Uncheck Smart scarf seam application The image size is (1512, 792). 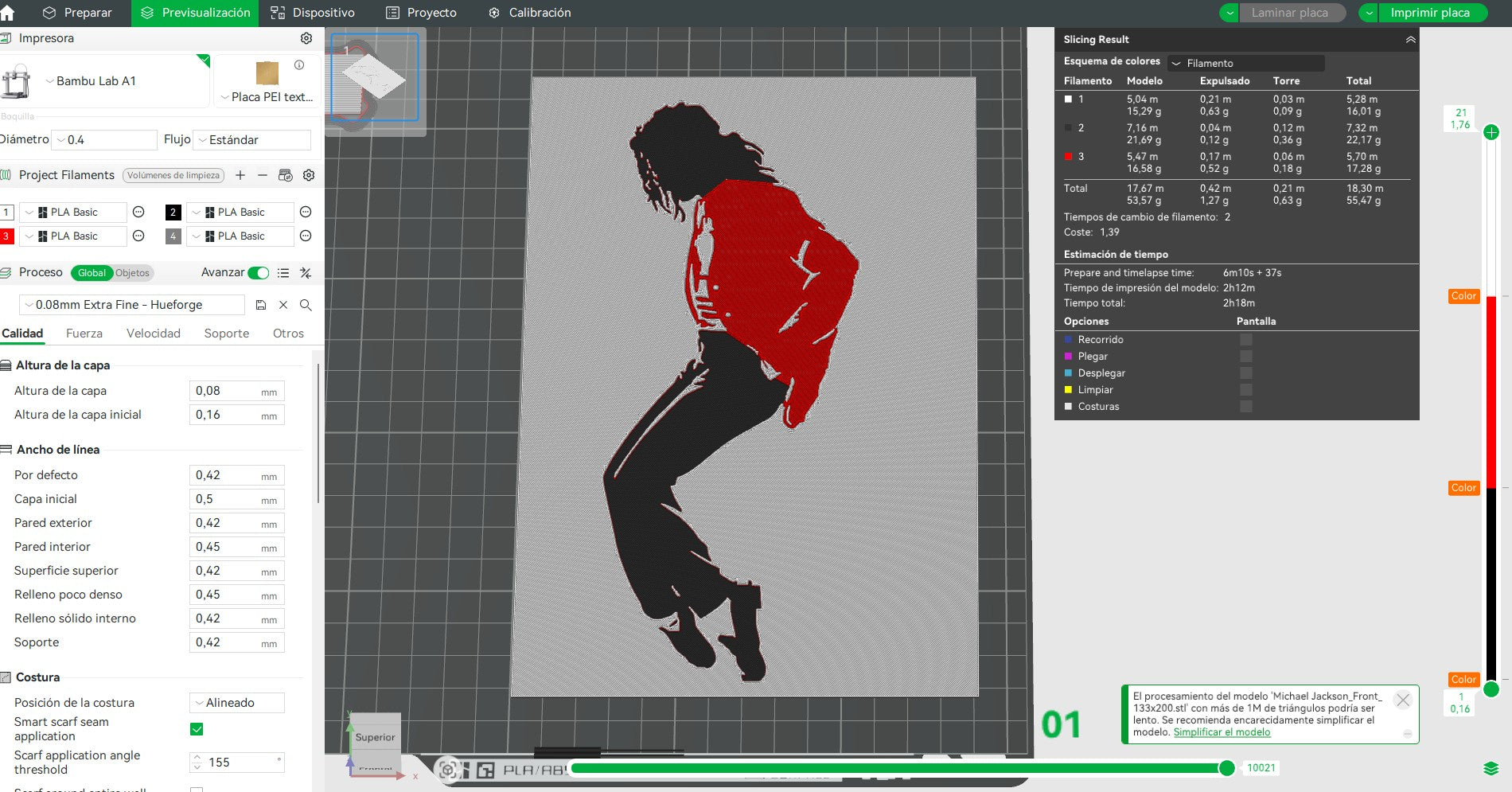tap(197, 729)
